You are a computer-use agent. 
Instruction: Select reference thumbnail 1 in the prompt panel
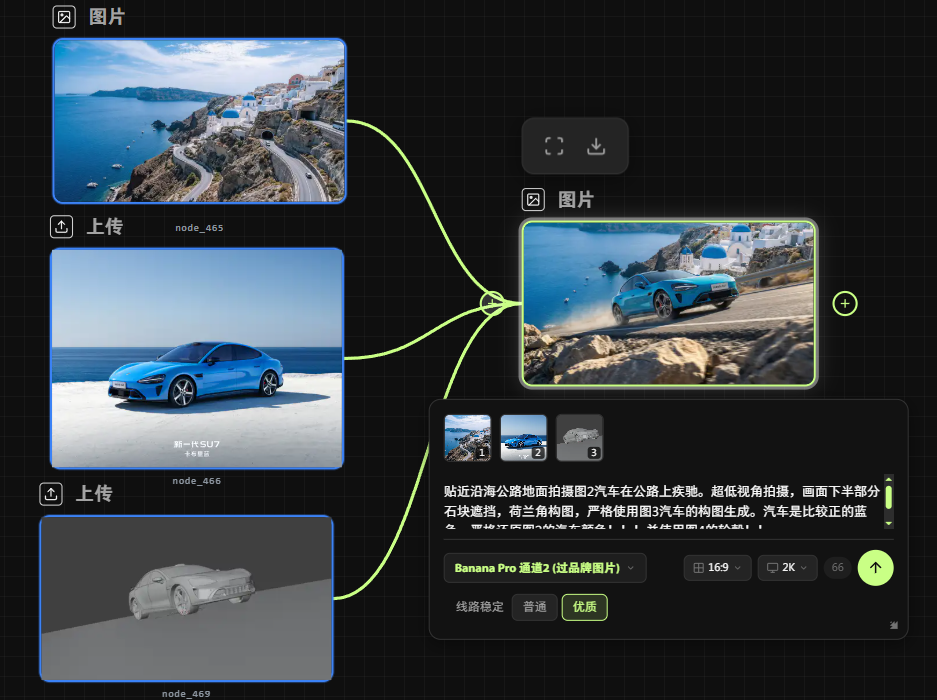click(x=467, y=437)
